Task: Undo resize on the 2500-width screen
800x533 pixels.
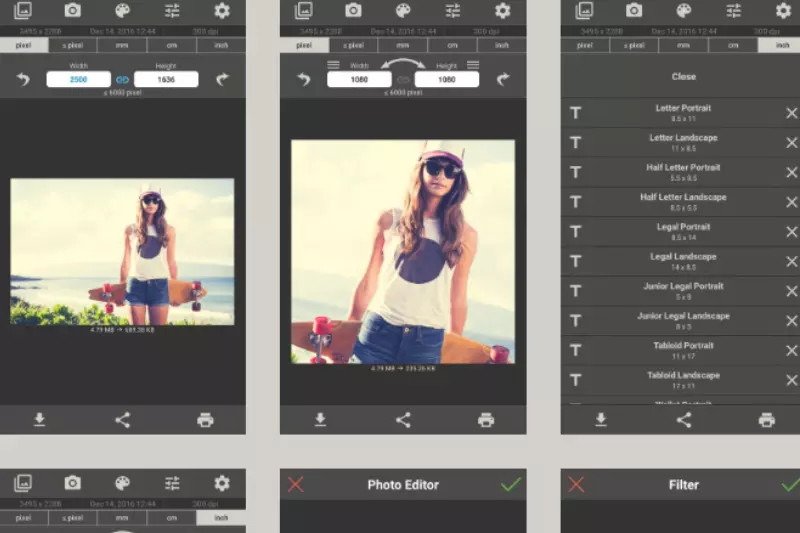Action: pyautogui.click(x=23, y=79)
